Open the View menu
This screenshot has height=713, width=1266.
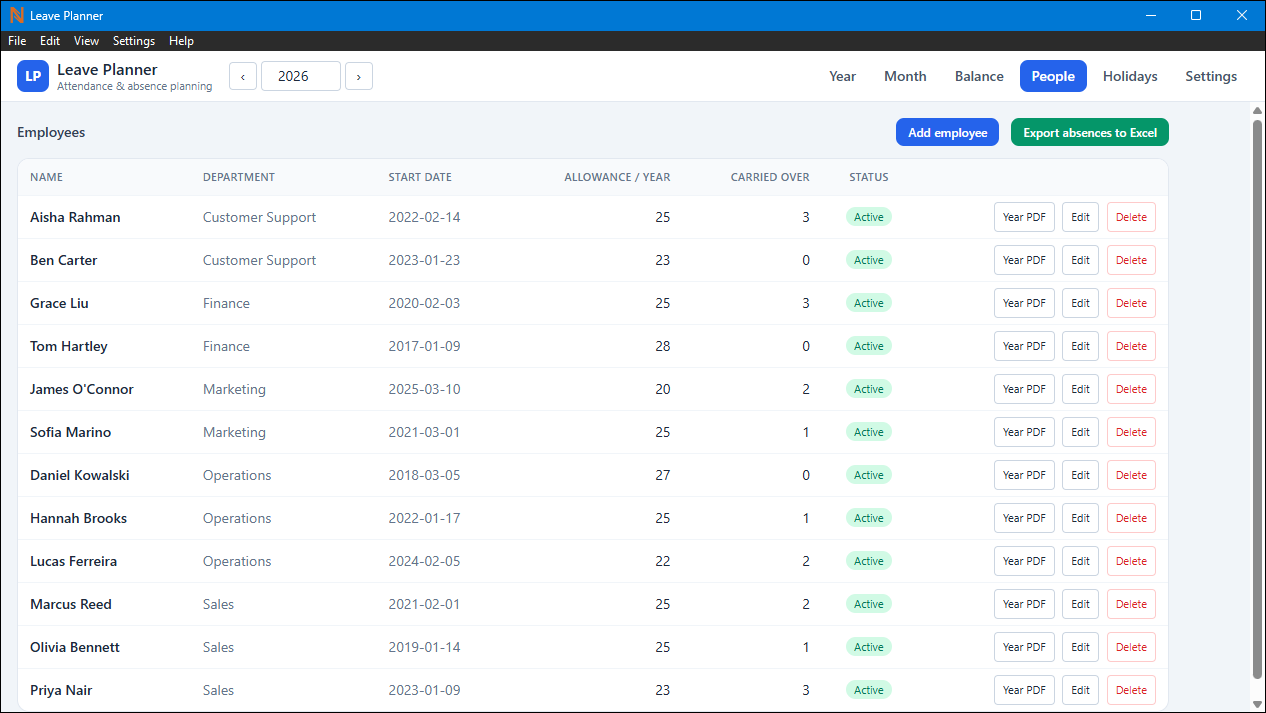point(86,41)
